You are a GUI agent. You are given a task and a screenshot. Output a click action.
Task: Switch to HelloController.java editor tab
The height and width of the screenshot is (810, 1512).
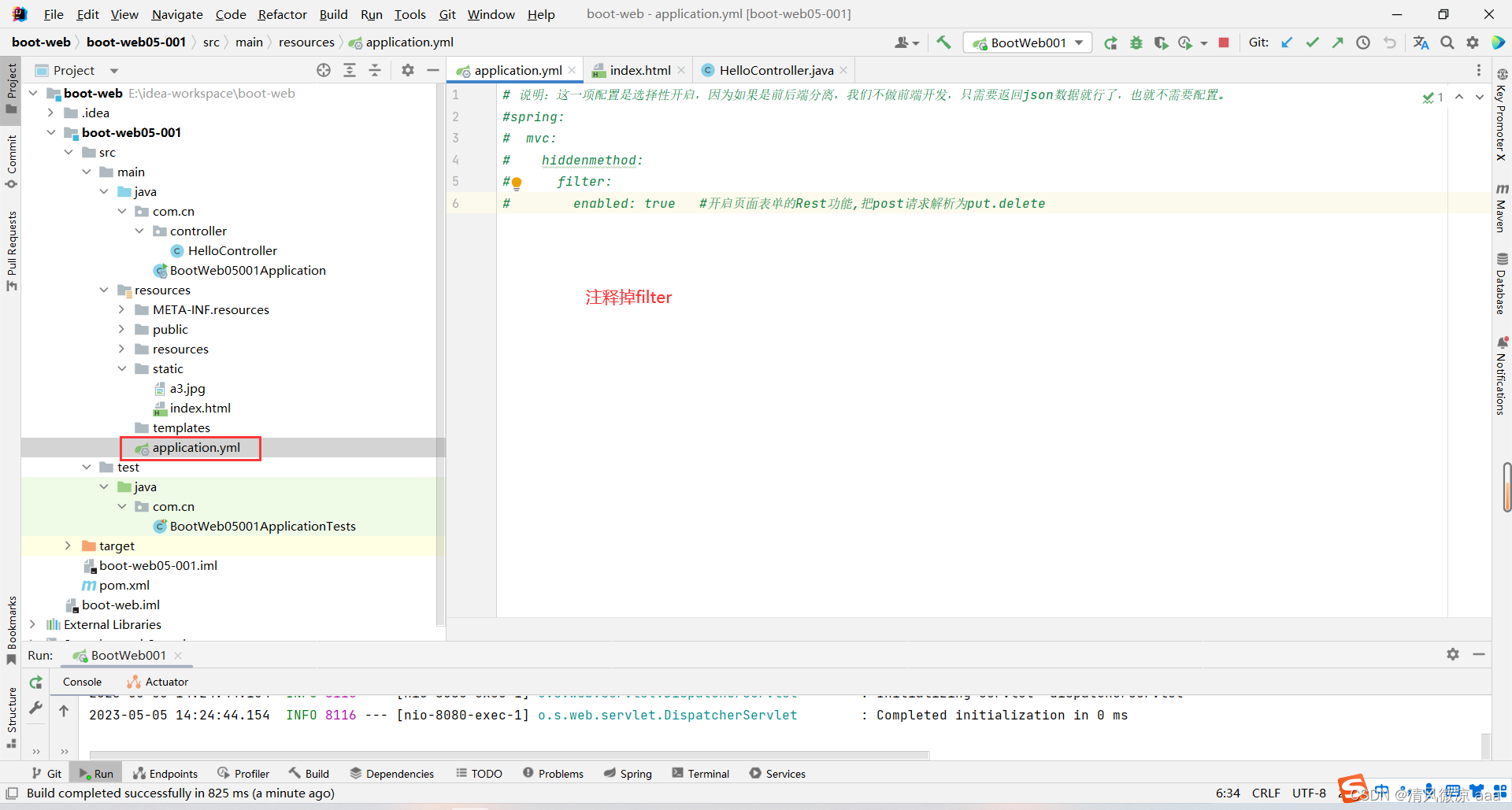click(775, 70)
